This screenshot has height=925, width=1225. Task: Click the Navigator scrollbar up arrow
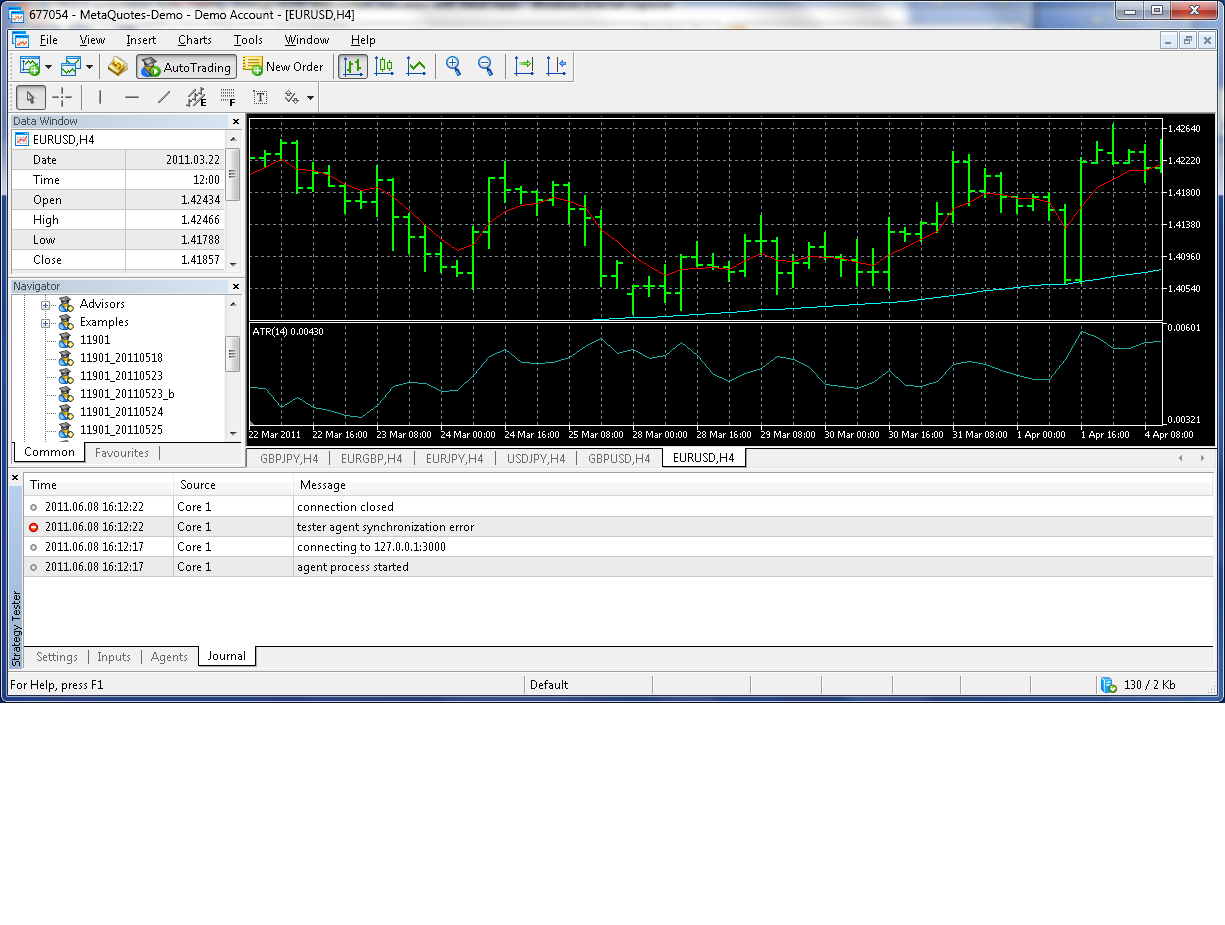[x=234, y=302]
